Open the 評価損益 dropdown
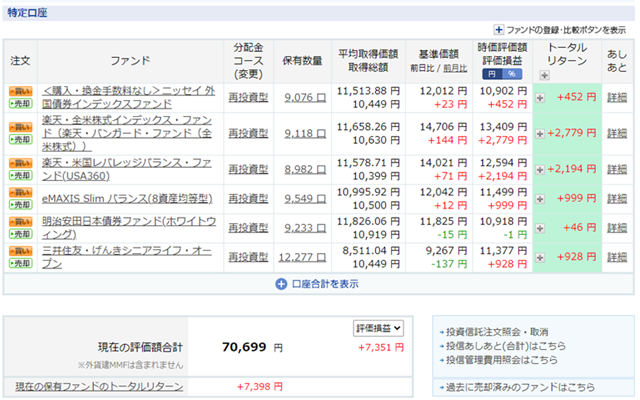The image size is (640, 400). (378, 328)
